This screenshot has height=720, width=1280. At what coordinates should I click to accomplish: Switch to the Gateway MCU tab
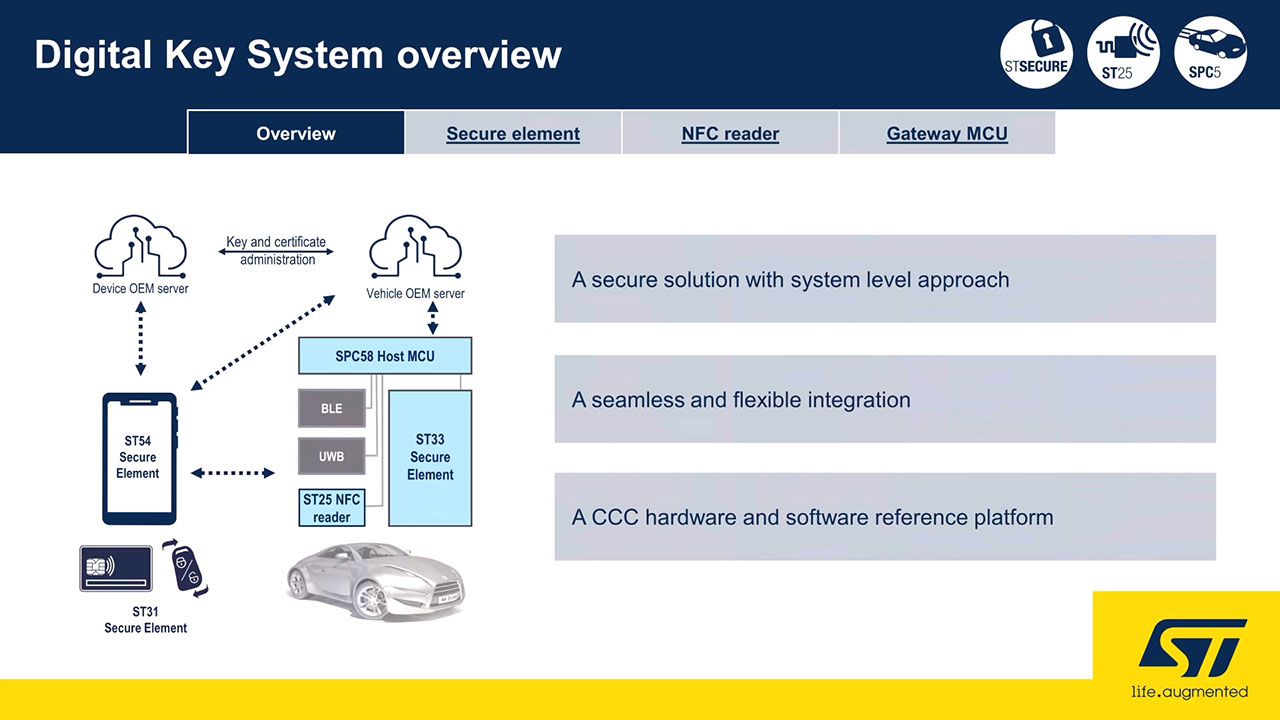pos(947,133)
